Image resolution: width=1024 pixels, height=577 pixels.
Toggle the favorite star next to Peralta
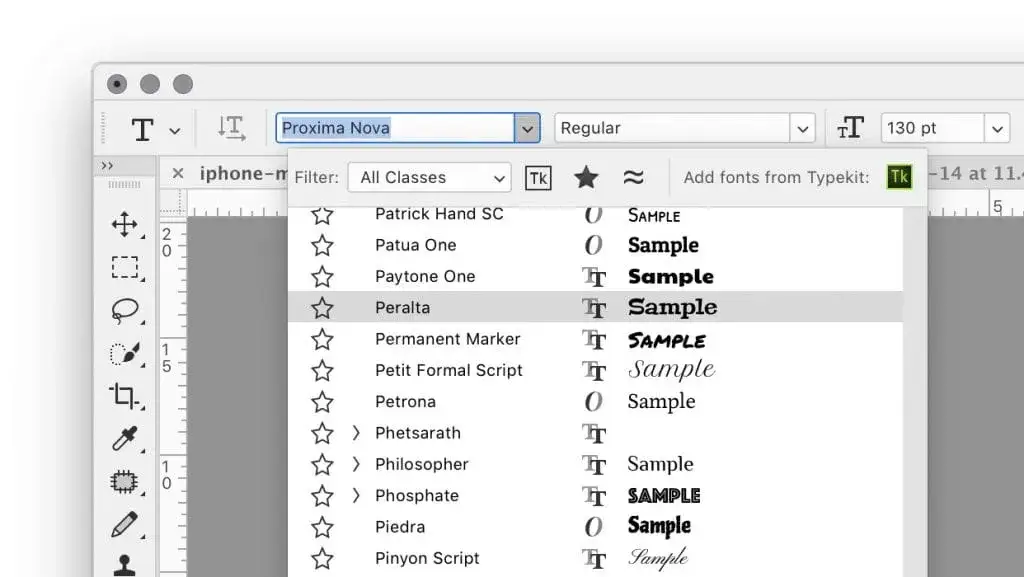tap(322, 308)
